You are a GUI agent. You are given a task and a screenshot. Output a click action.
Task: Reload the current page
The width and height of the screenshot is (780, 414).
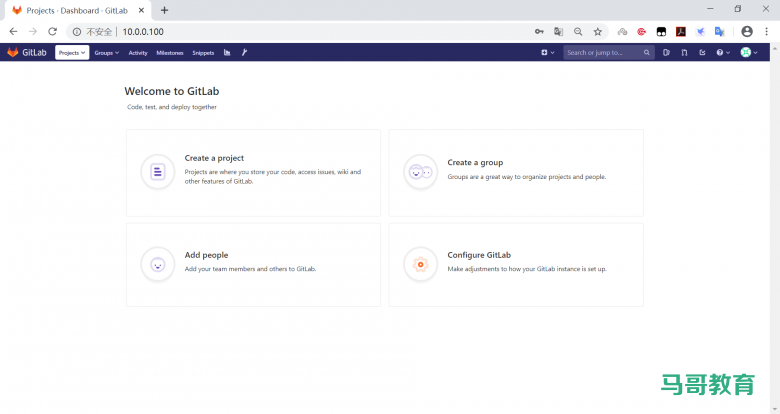[52, 31]
